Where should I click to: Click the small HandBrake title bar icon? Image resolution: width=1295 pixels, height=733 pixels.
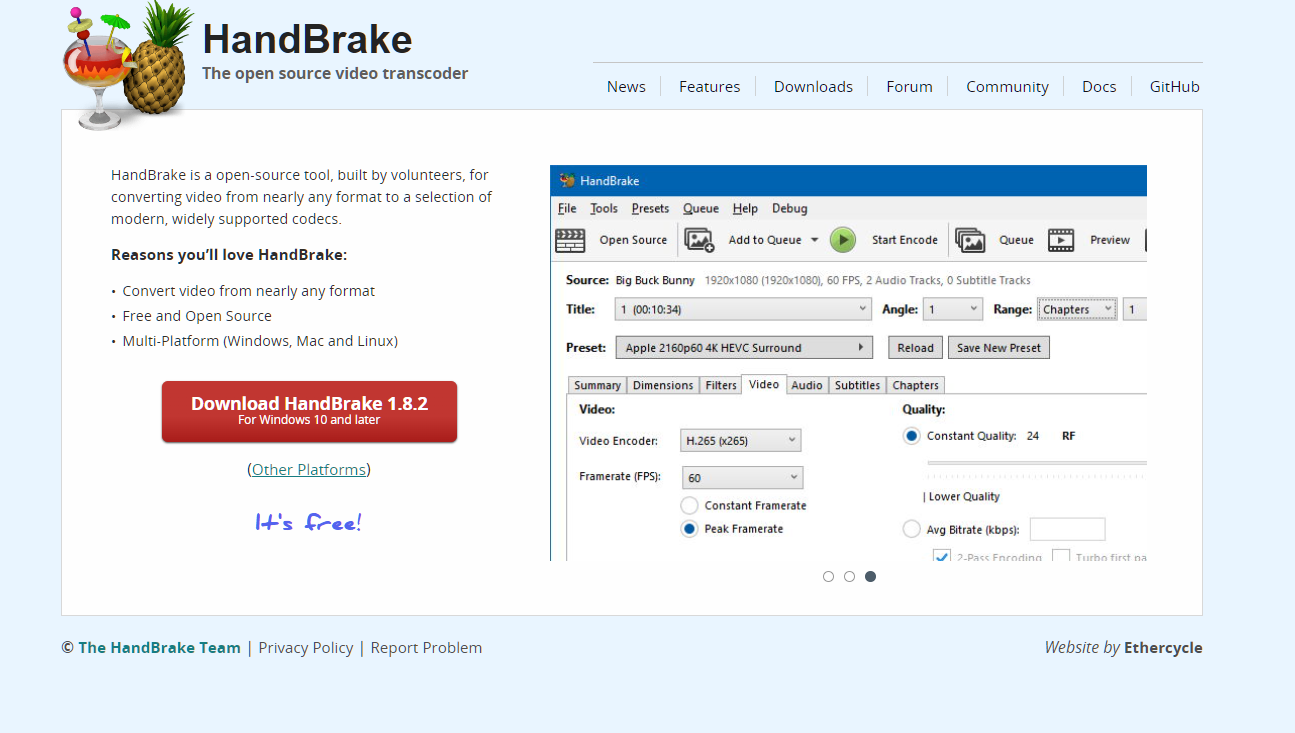pos(567,181)
